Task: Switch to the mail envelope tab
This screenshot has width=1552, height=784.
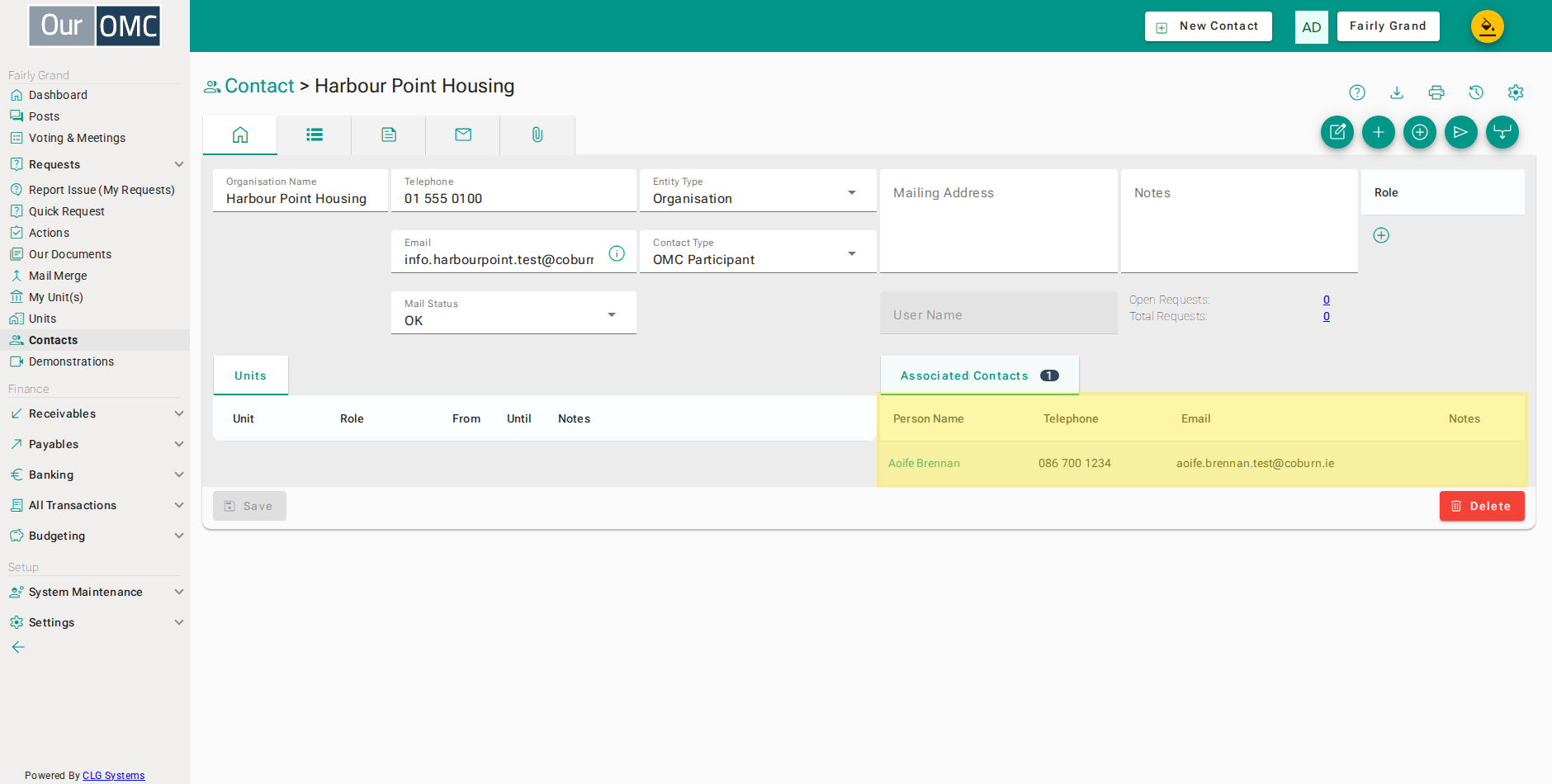Action: 463,135
